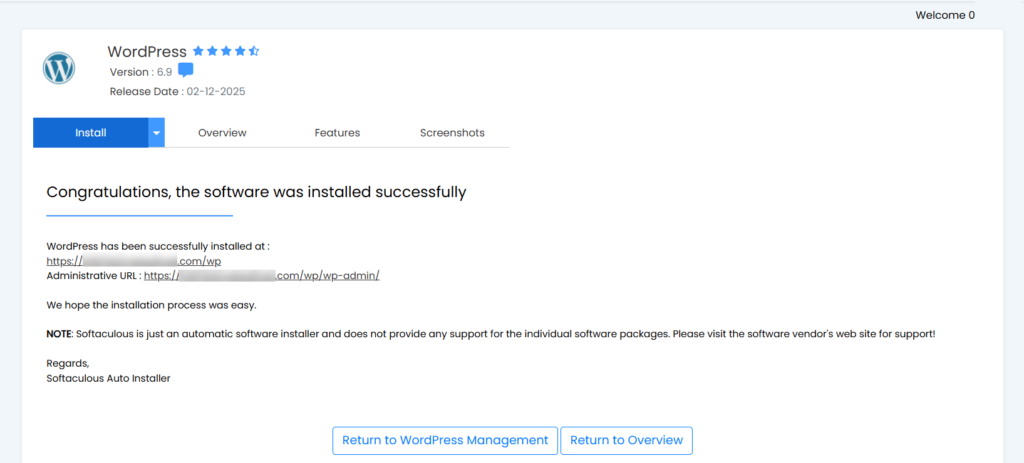1024x463 pixels.
Task: Click the Return to Overview button
Action: click(x=626, y=440)
